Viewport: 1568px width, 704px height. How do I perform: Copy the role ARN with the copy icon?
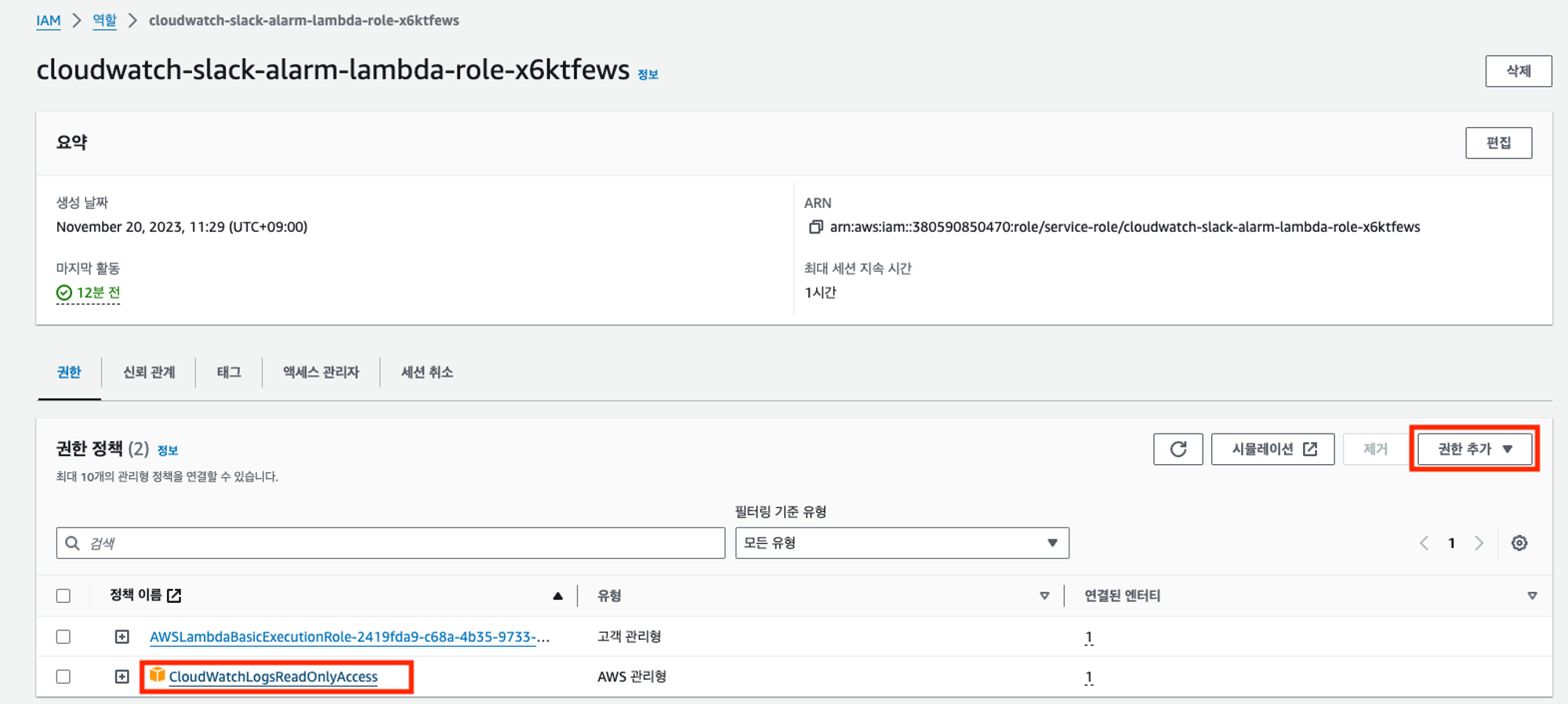[815, 227]
